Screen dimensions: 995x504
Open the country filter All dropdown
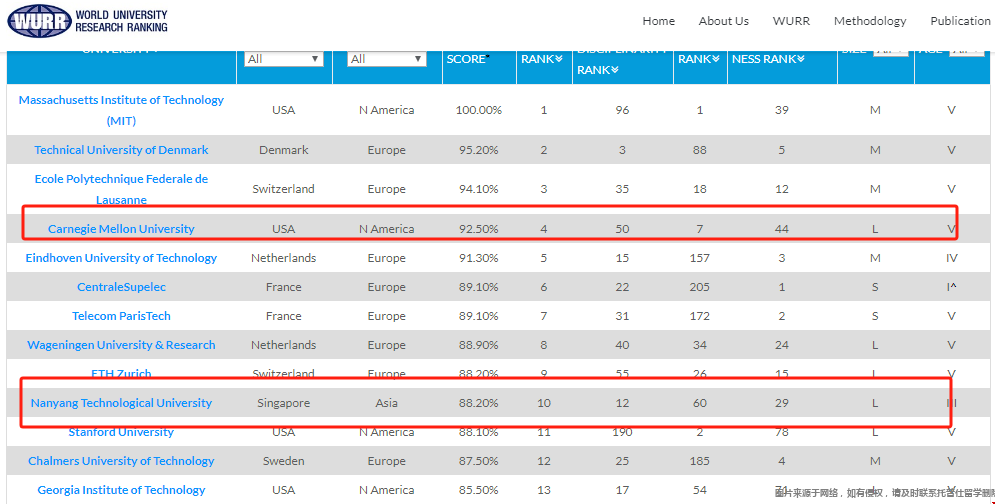[x=284, y=59]
